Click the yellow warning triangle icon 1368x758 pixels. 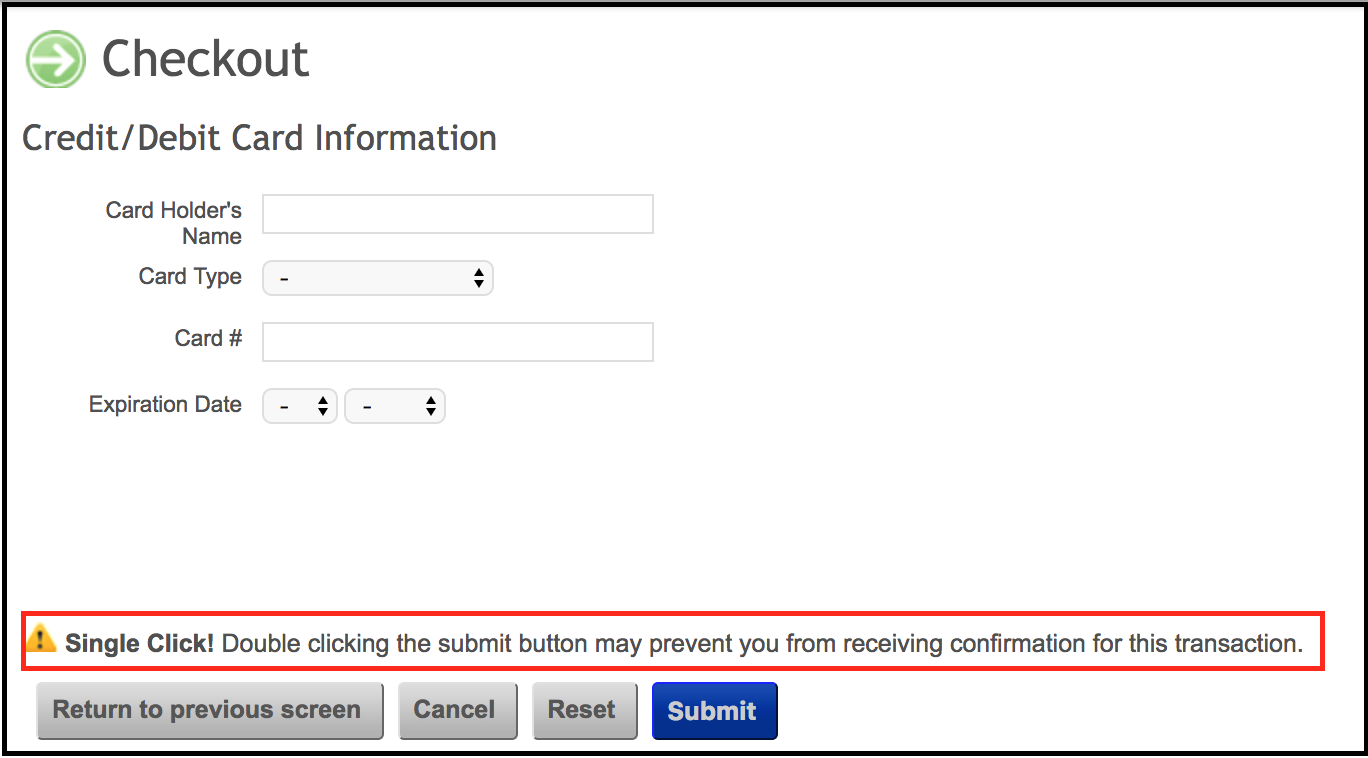click(x=41, y=637)
